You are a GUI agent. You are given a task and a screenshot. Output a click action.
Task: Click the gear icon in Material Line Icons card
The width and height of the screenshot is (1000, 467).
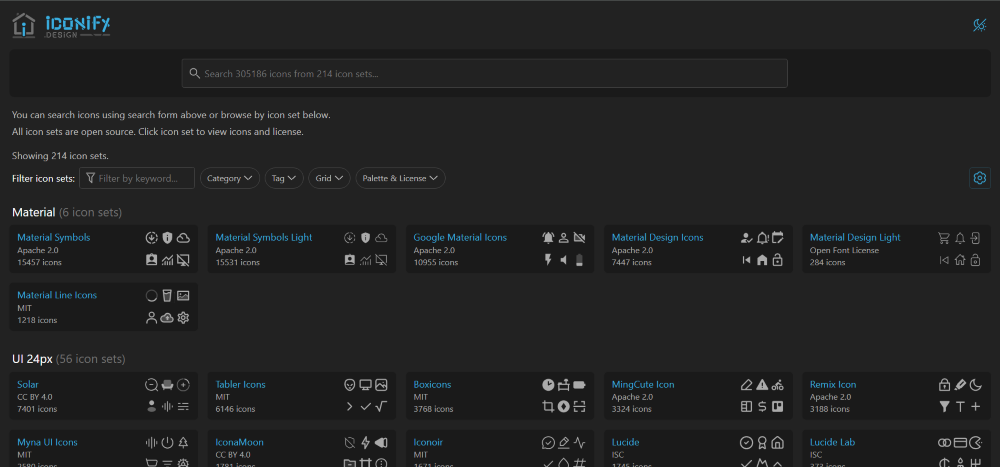(x=183, y=318)
